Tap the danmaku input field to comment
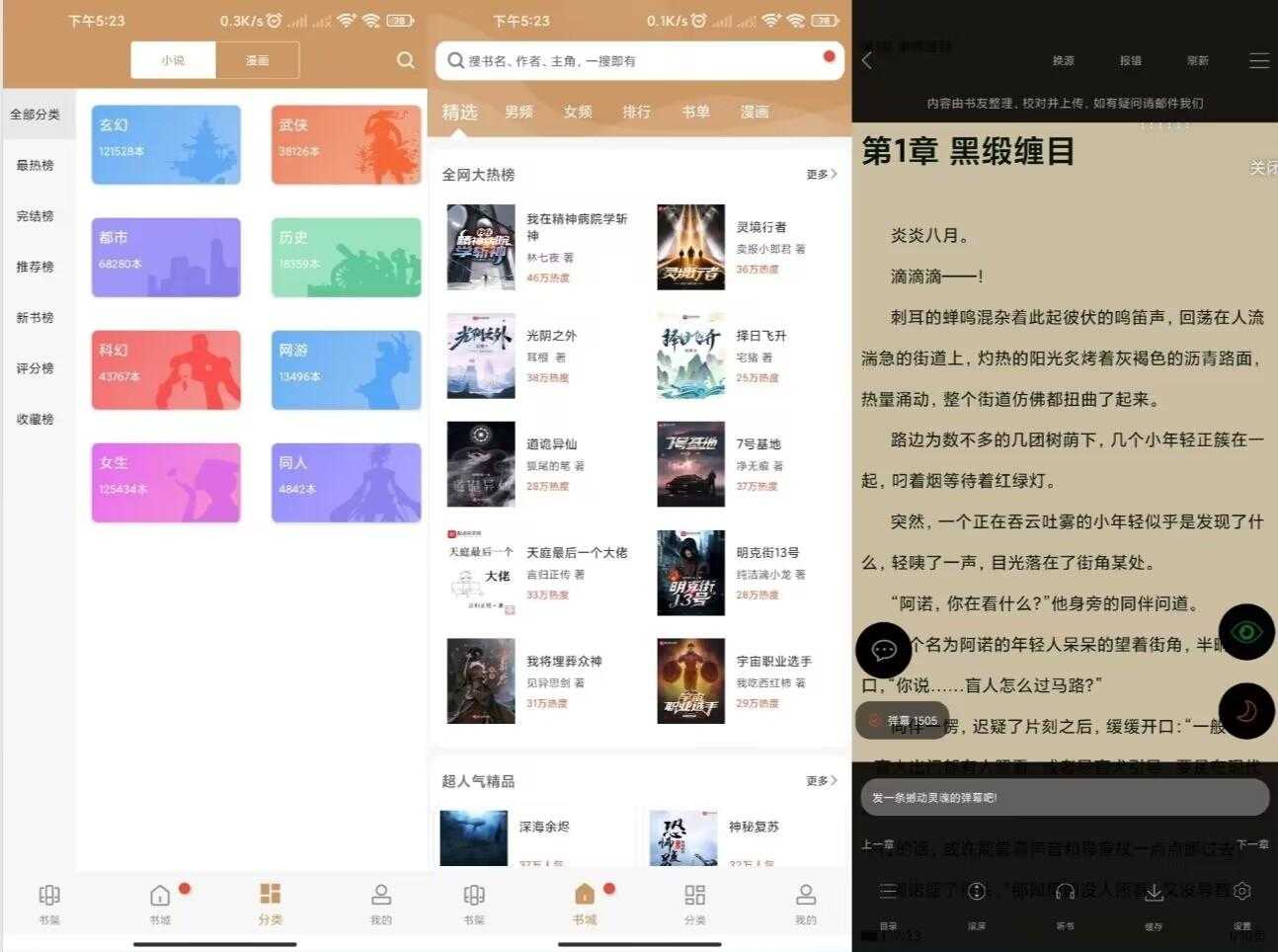The width and height of the screenshot is (1278, 952). pyautogui.click(x=1065, y=797)
